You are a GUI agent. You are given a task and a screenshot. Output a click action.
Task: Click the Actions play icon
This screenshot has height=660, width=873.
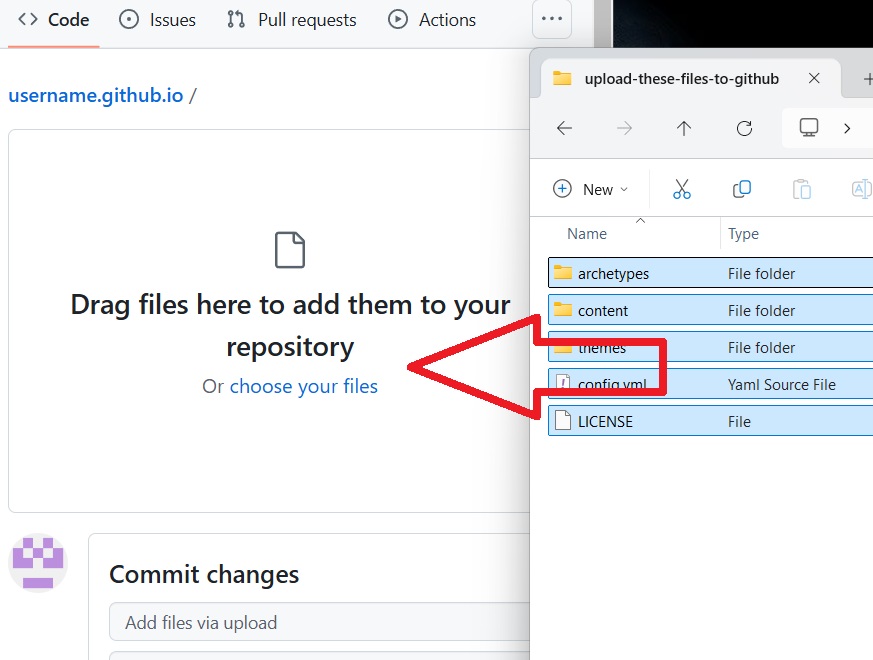coord(398,19)
